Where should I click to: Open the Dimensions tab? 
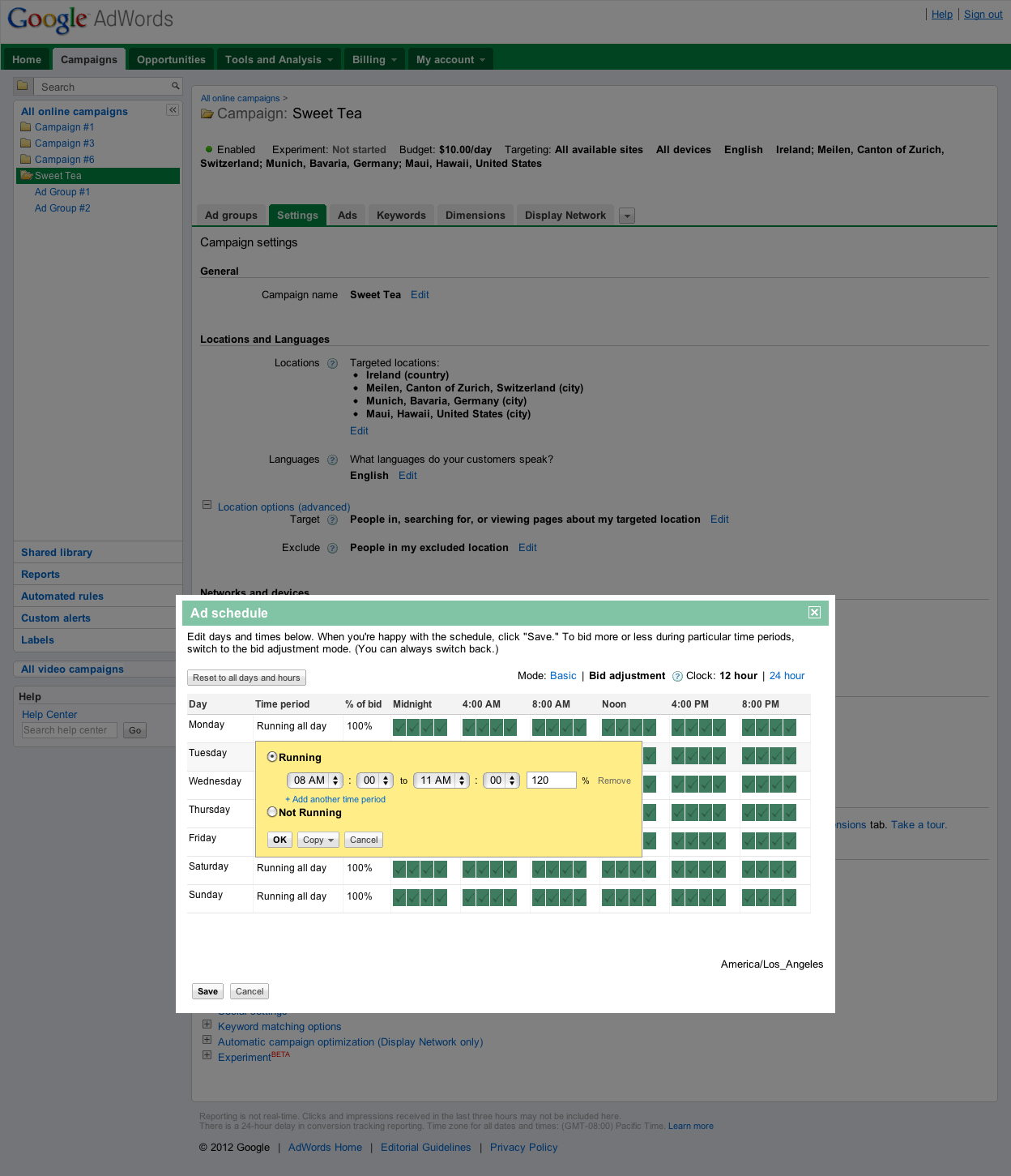tap(476, 215)
